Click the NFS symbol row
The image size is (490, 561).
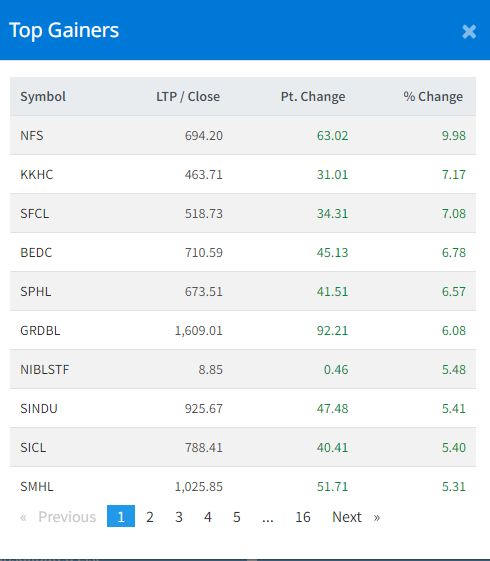coord(243,135)
